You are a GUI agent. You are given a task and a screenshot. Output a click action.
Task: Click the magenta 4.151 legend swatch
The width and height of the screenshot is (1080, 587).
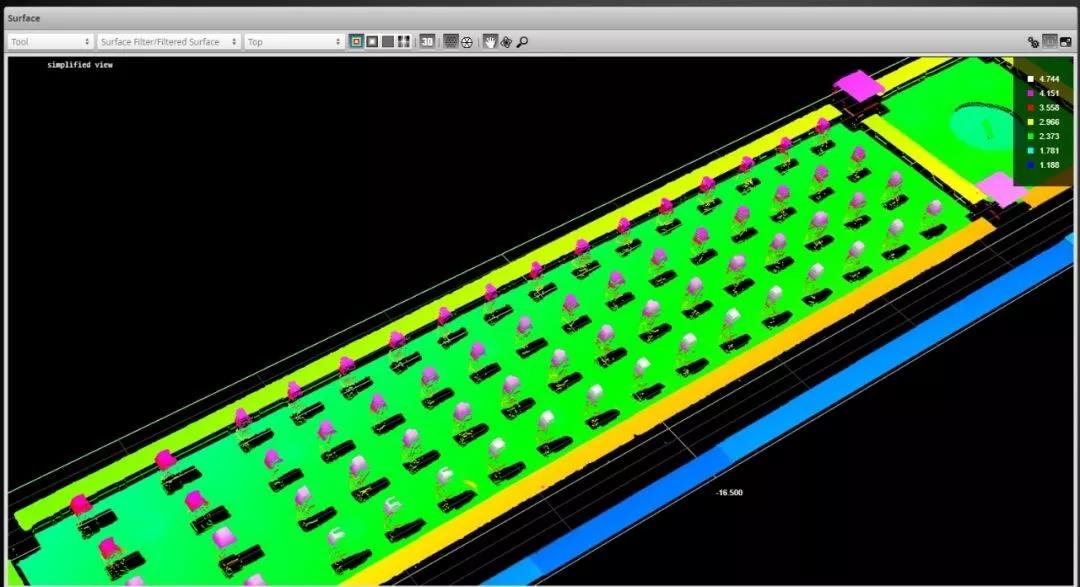pos(1030,93)
